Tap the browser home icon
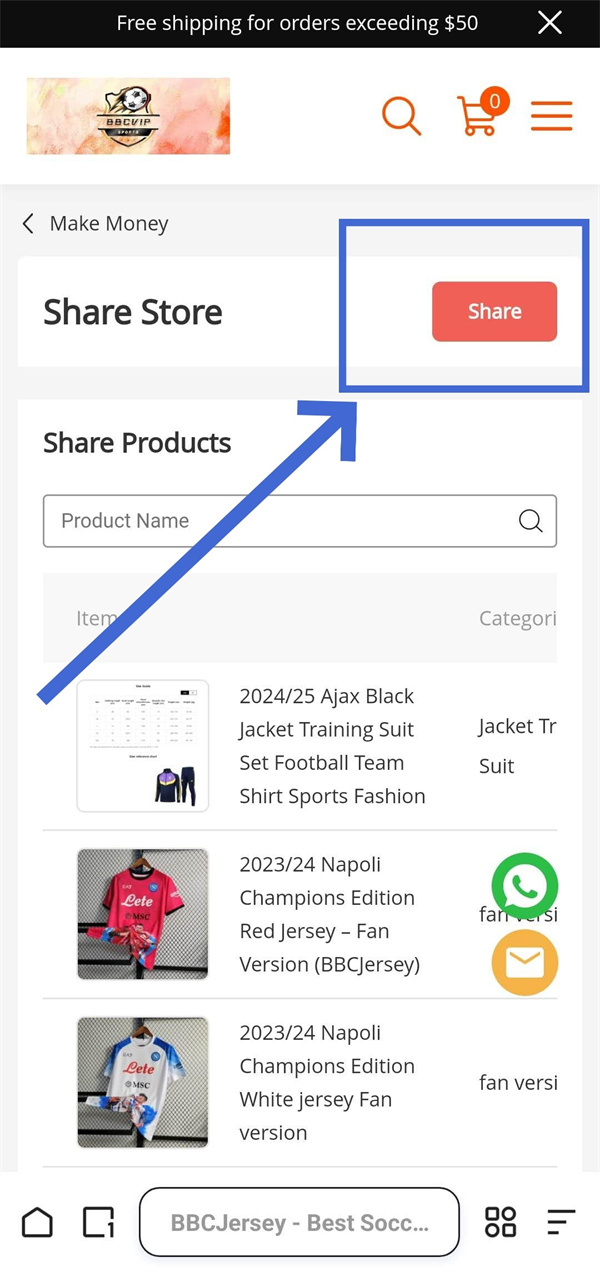 click(37, 1221)
